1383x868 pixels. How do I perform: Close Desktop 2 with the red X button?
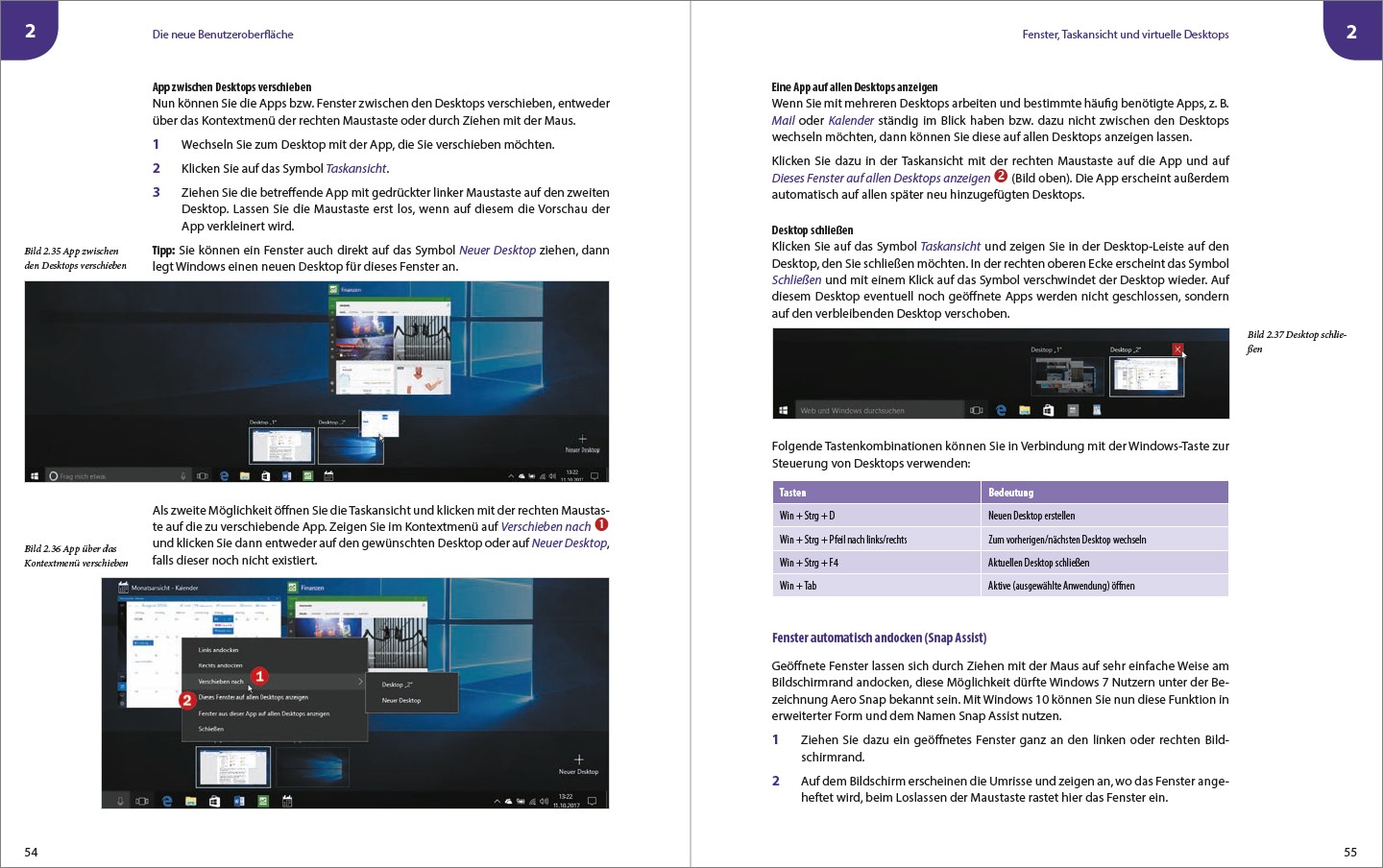[1177, 350]
